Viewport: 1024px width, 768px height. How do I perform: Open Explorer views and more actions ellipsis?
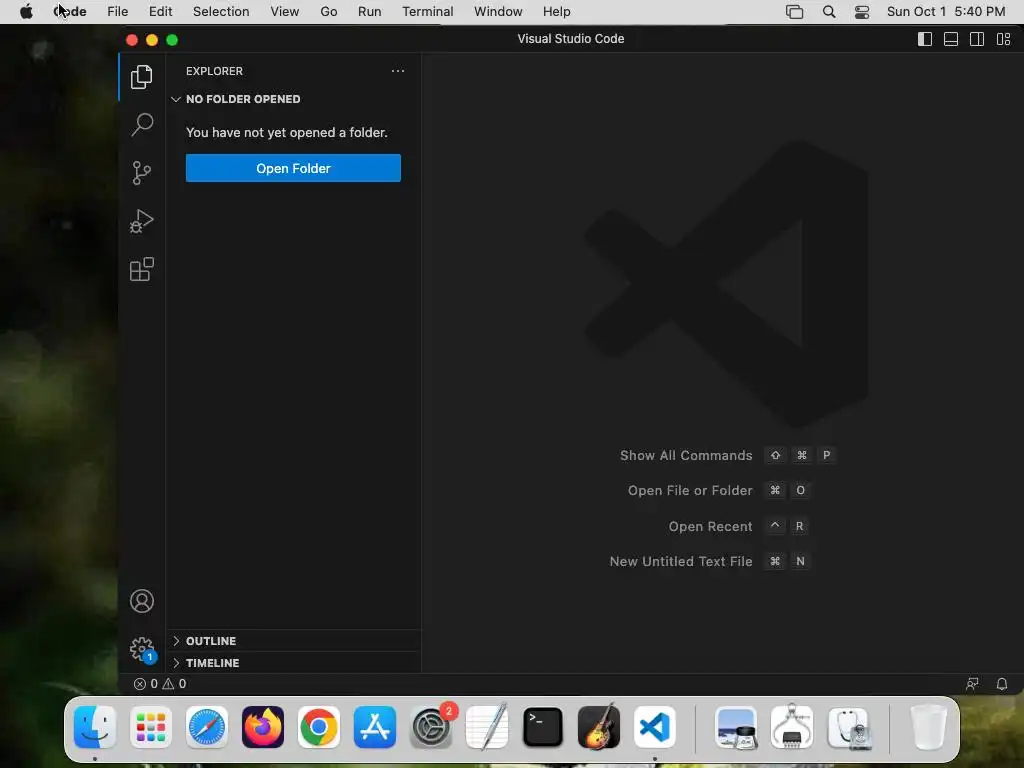[x=398, y=71]
